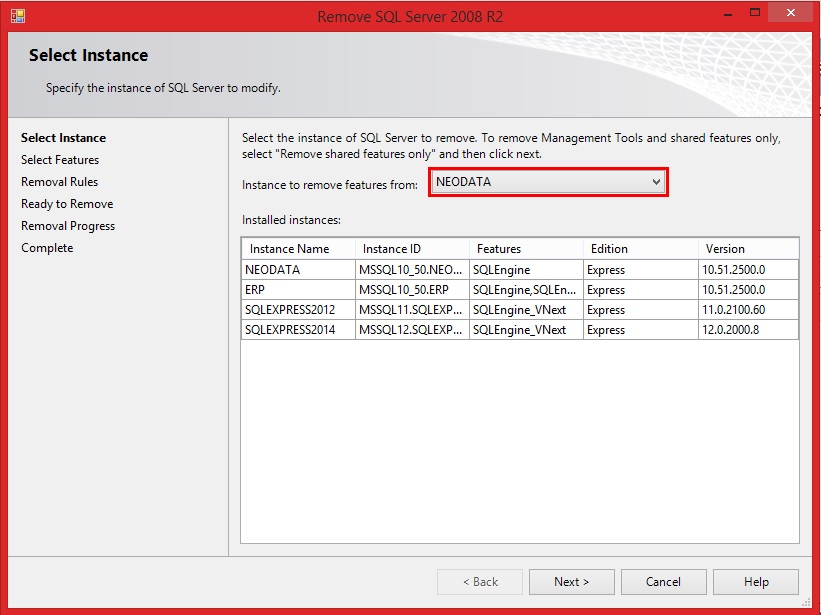Open the instance dropdown arrow next to NEODATA
This screenshot has width=821, height=615.
[x=656, y=182]
